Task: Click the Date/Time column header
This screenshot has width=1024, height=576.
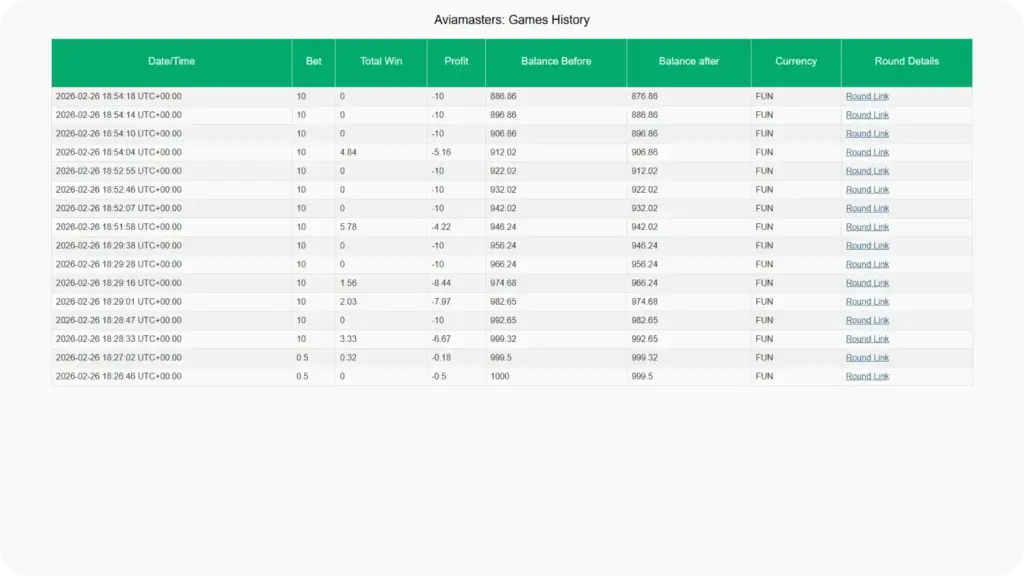Action: 171,61
